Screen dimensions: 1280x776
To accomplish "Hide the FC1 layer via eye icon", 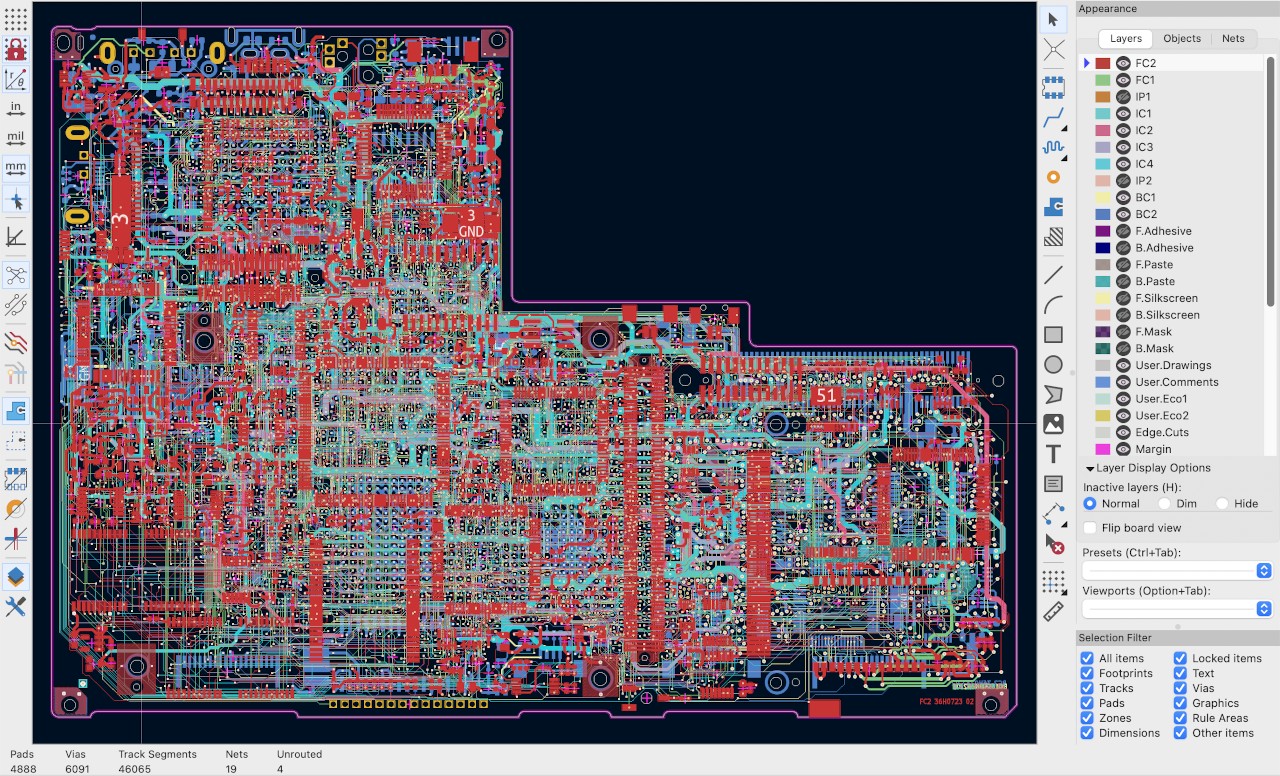I will [1123, 80].
